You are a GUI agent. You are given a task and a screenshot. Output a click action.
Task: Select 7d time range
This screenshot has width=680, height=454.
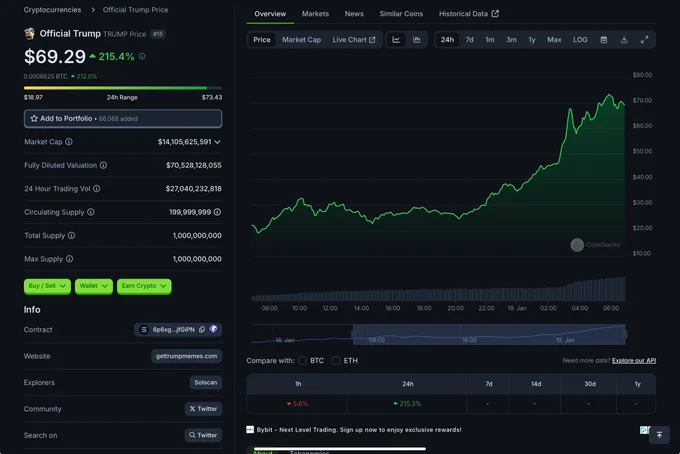coord(469,39)
